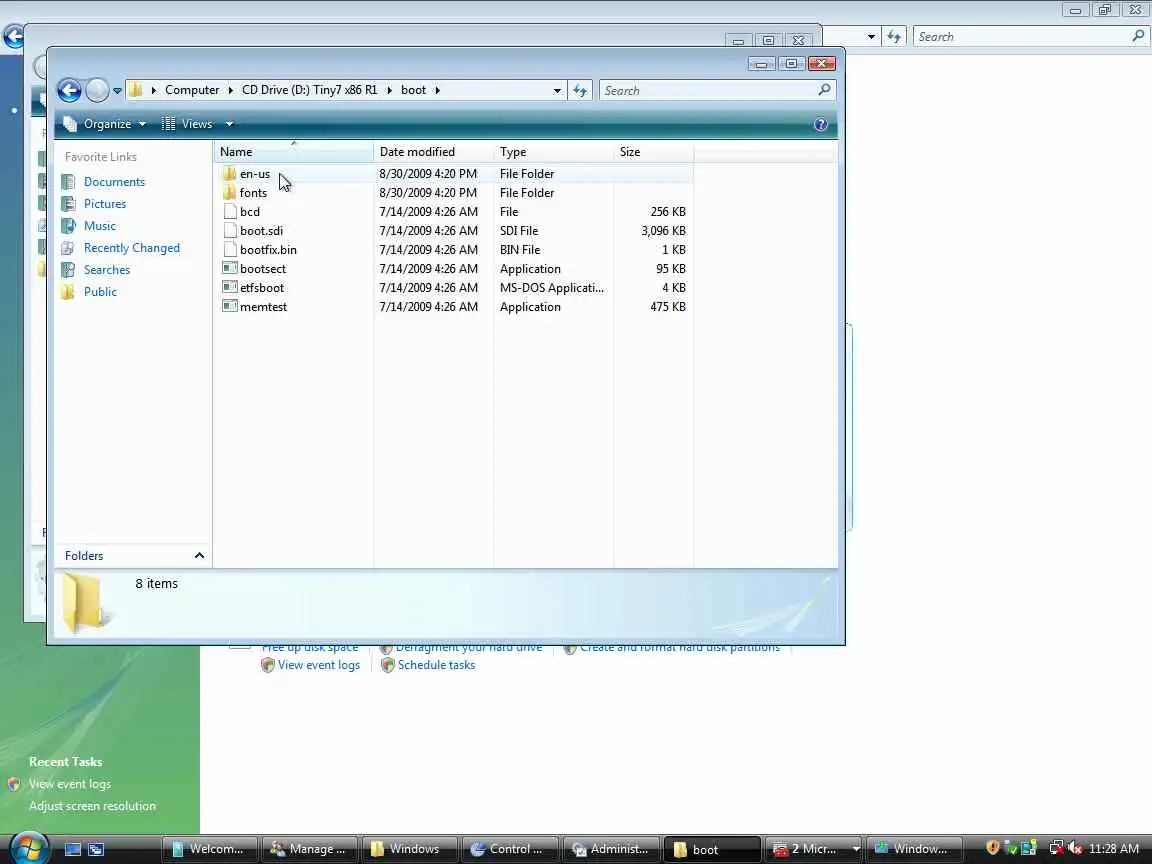Click View event logs link in Control Panel window
The height and width of the screenshot is (864, 1152).
(318, 665)
